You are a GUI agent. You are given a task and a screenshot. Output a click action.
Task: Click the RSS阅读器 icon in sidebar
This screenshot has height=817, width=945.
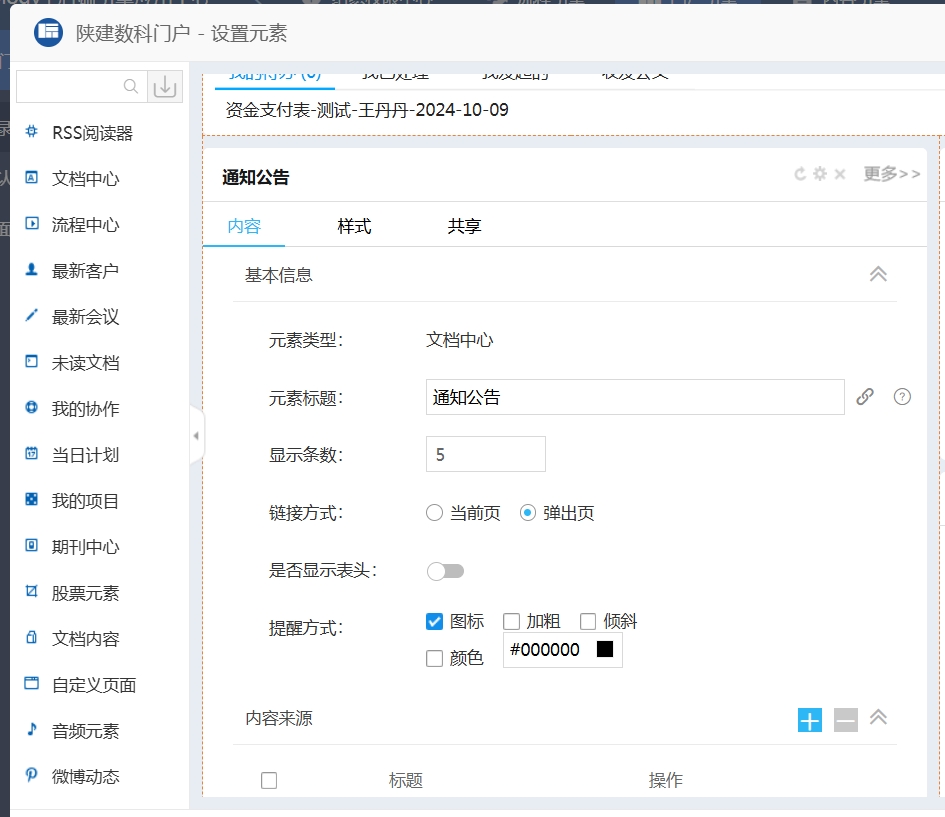pos(32,132)
